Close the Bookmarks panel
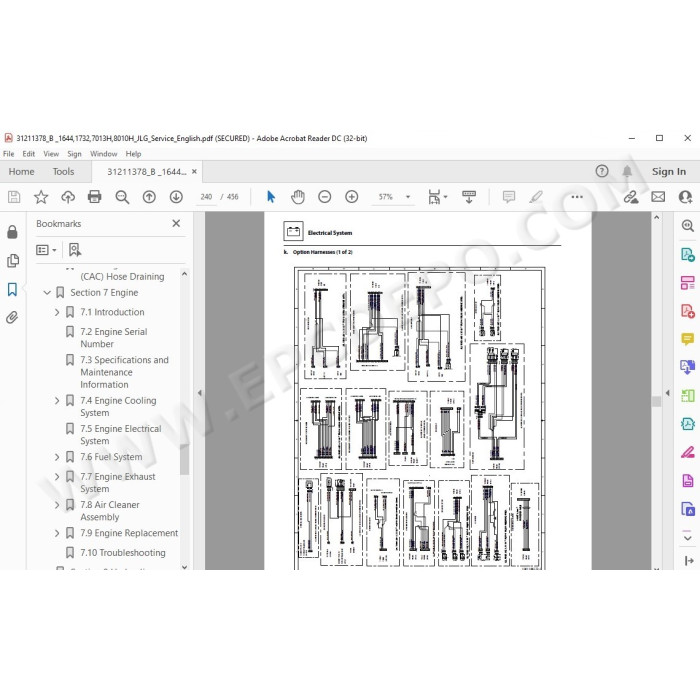This screenshot has width=700, height=700. pos(176,223)
